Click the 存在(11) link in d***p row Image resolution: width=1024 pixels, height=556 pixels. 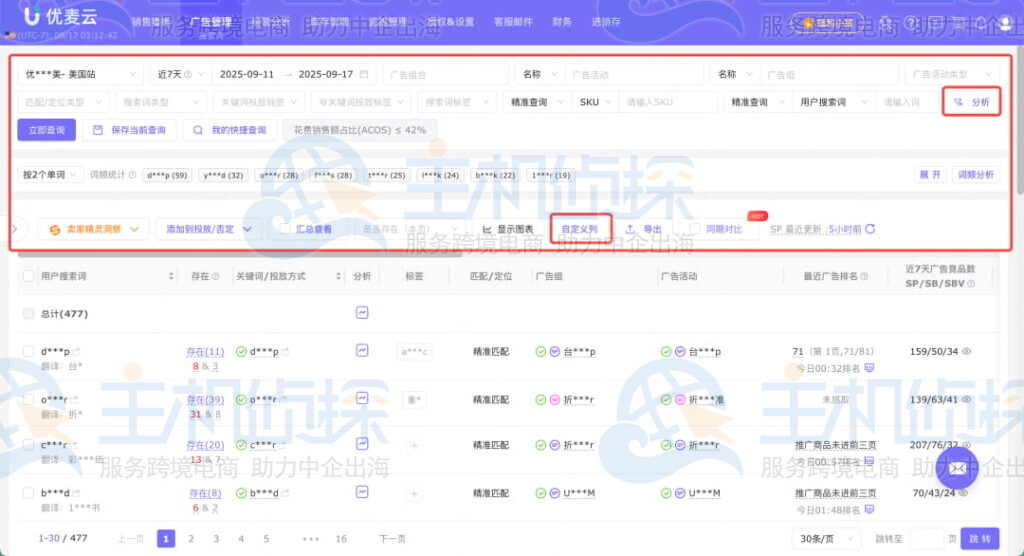click(x=205, y=352)
